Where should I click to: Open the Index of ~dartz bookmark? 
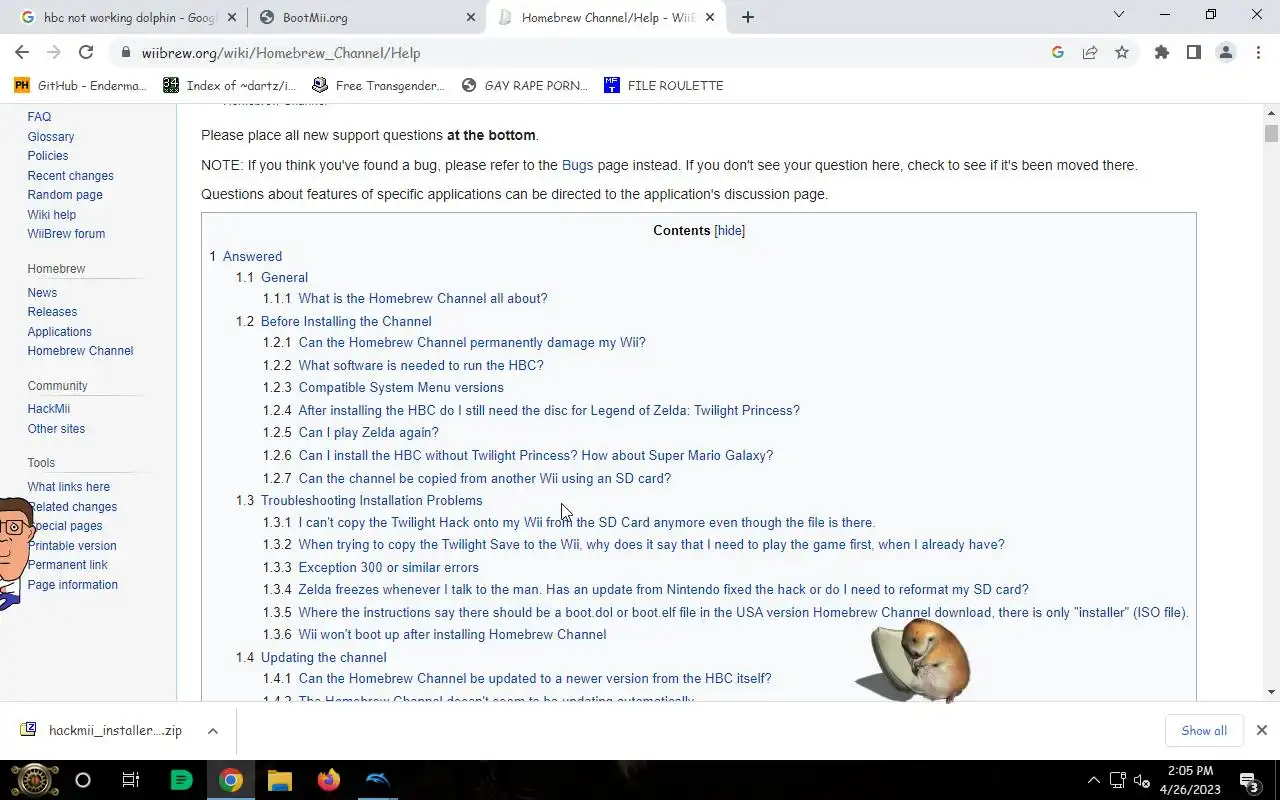[x=230, y=86]
